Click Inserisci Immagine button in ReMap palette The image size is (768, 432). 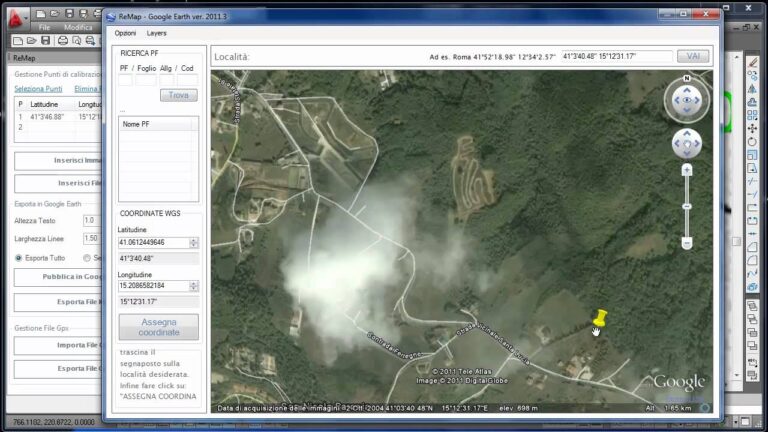[58, 161]
